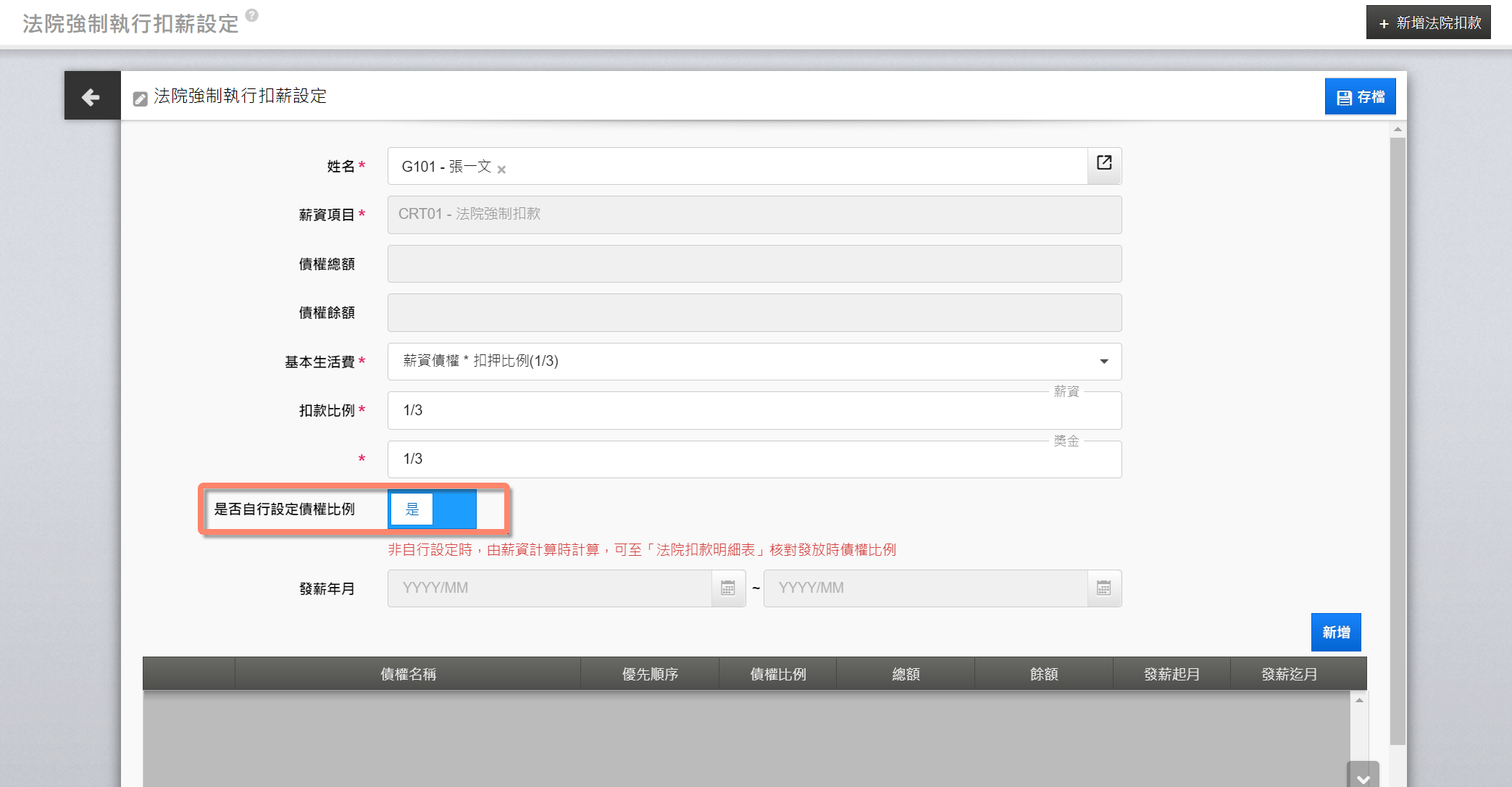Click the scroll-down chevron button
The image size is (1512, 787).
pyautogui.click(x=1362, y=777)
